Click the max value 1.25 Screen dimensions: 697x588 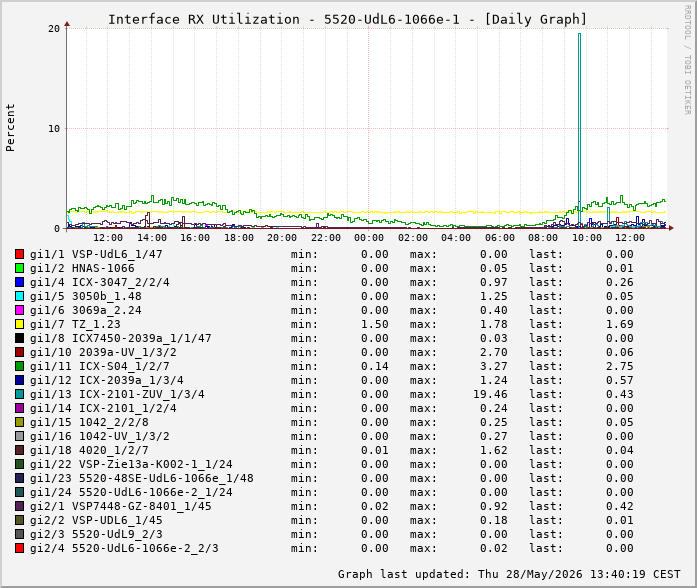(493, 296)
